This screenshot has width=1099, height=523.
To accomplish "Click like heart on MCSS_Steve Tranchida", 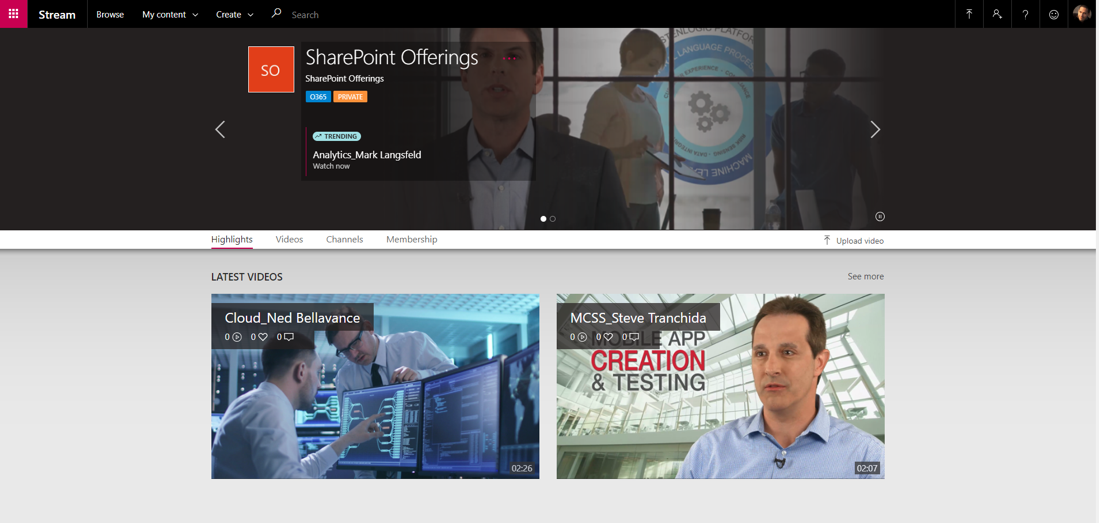I will point(608,337).
